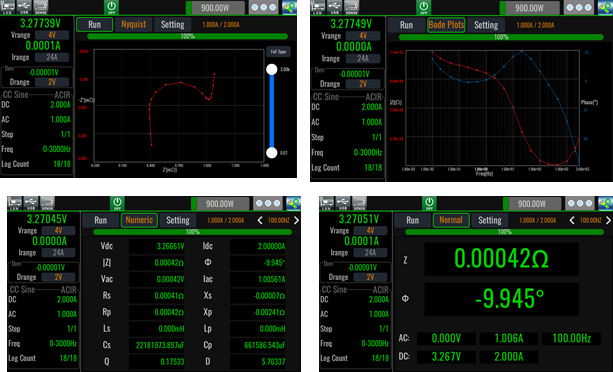
Task: Open the Vrange 4V selector in the Numeric screen
Action: (58, 230)
